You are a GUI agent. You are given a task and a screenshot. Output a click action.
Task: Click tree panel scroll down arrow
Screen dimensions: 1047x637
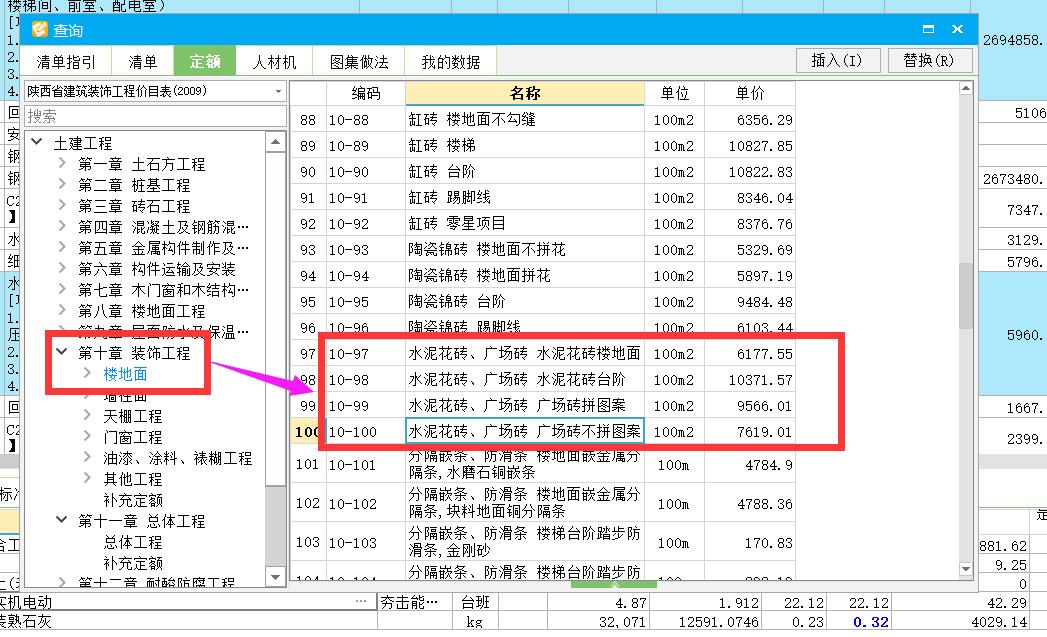(275, 577)
